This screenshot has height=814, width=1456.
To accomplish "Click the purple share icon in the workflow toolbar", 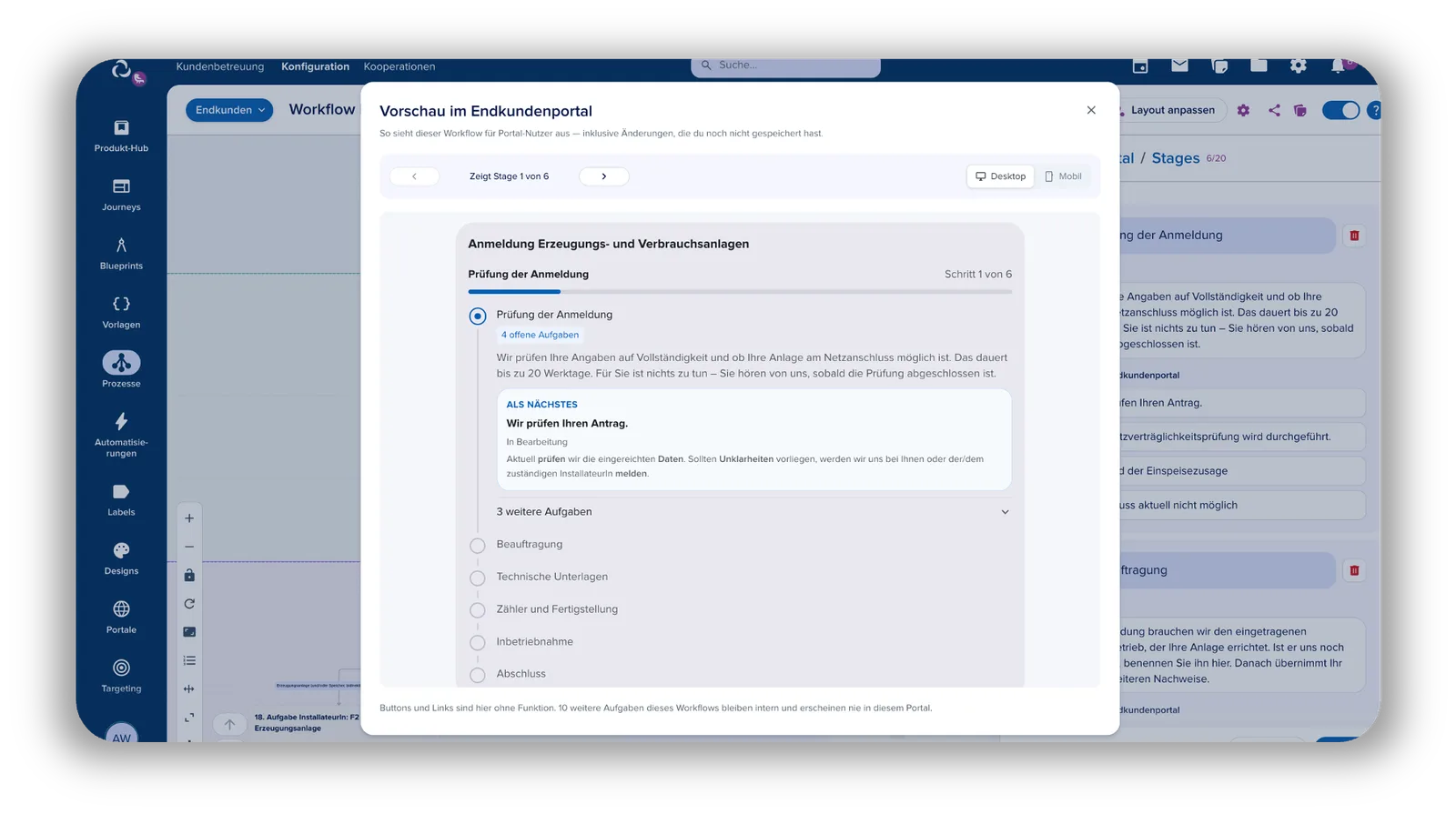I will click(x=1274, y=110).
